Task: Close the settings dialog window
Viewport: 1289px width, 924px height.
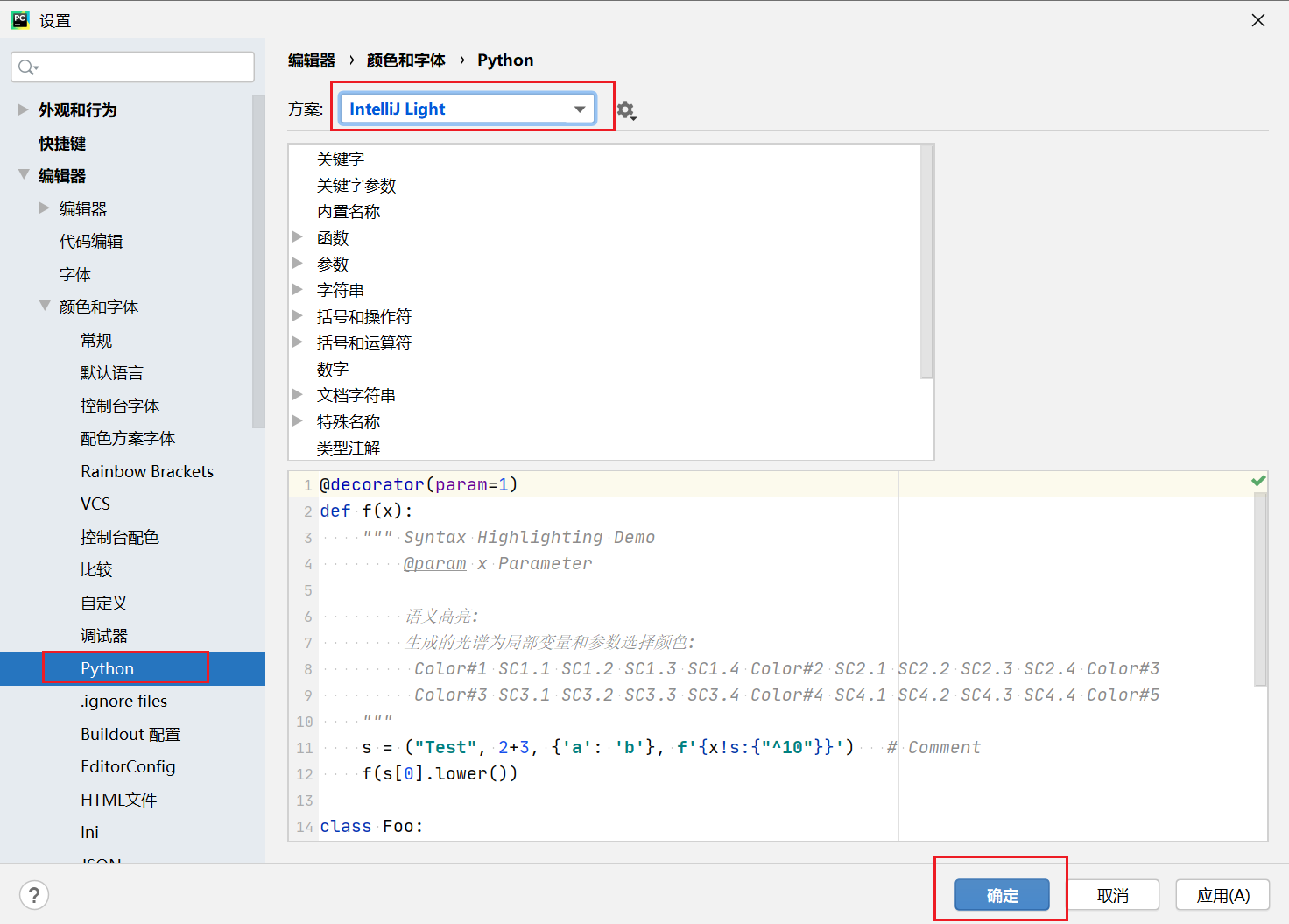Action: pyautogui.click(x=1258, y=20)
